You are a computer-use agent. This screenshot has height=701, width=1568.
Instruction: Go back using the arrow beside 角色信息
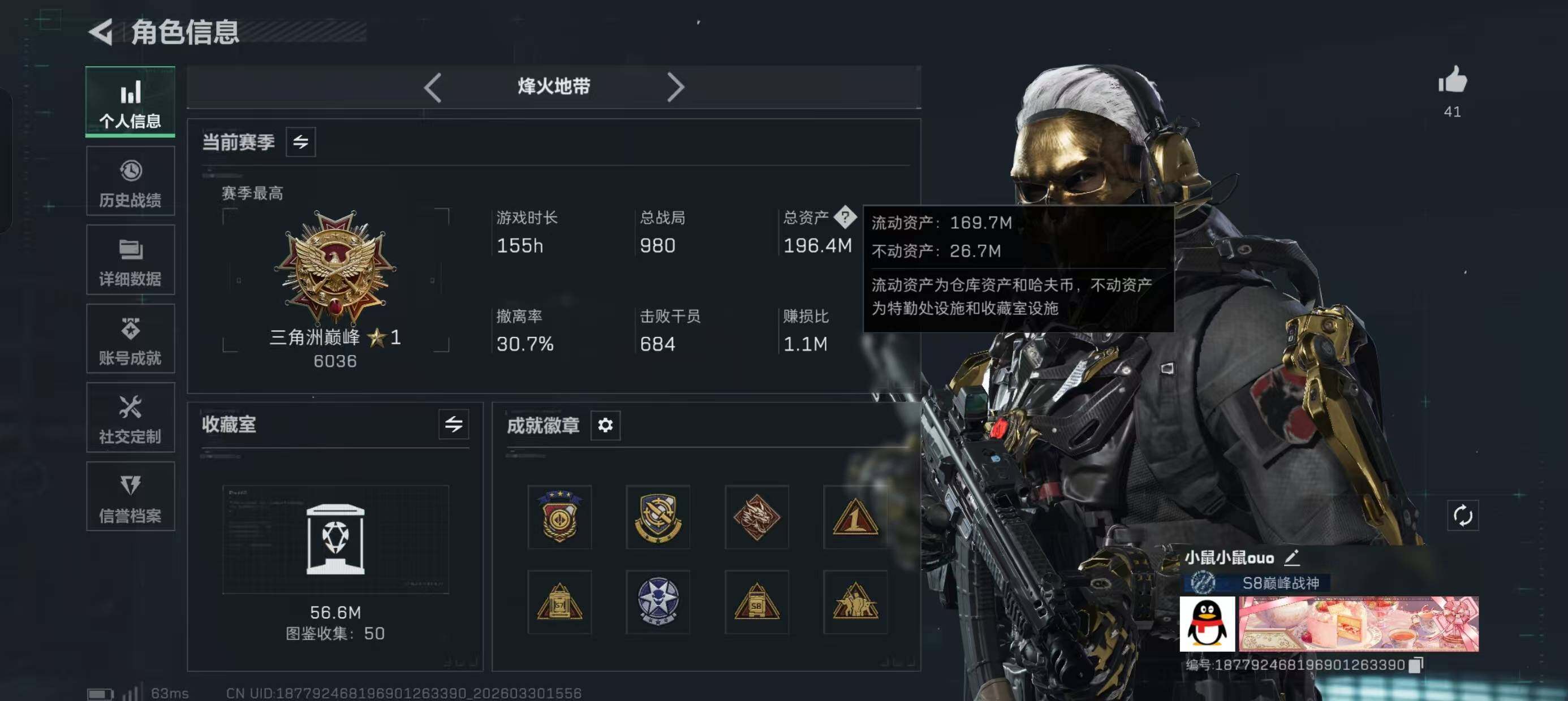(101, 32)
